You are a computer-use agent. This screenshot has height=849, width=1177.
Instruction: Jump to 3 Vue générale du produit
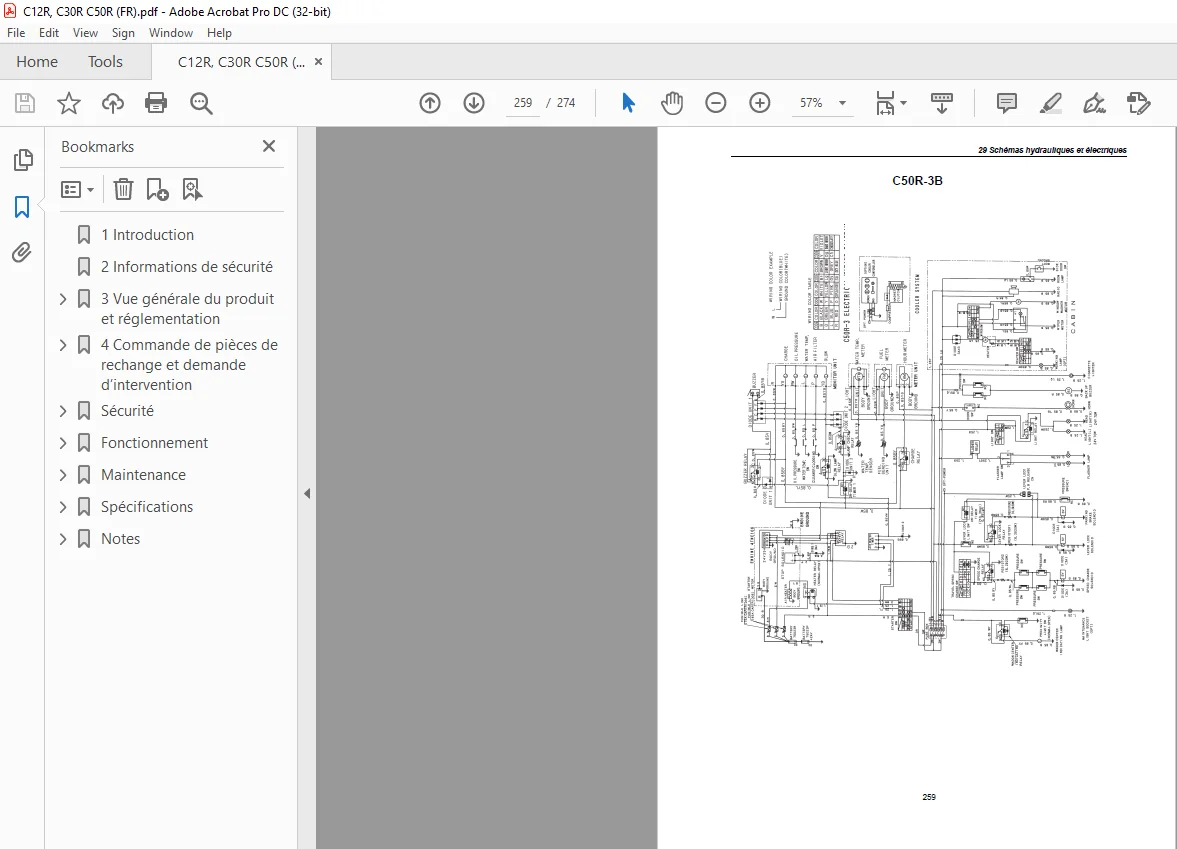tap(188, 309)
